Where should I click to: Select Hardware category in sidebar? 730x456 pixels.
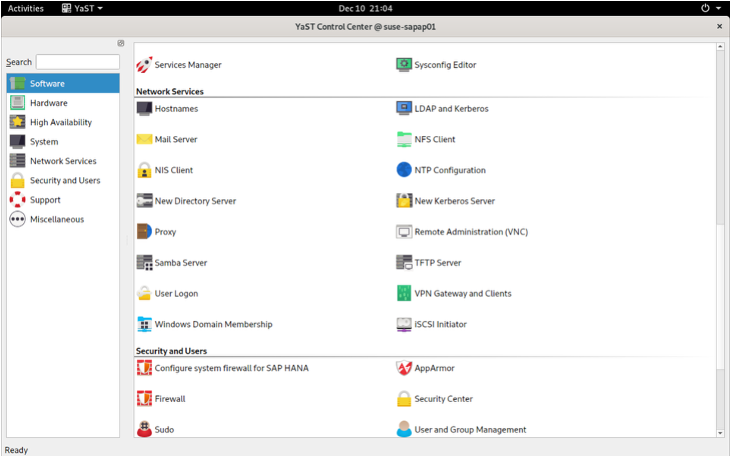pos(48,103)
